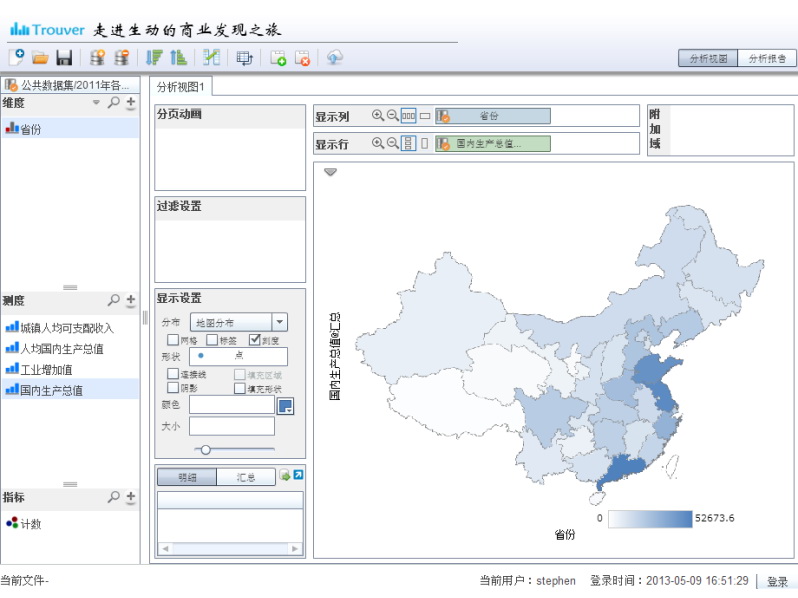Switch to the 分析视图 tab button

coord(708,59)
